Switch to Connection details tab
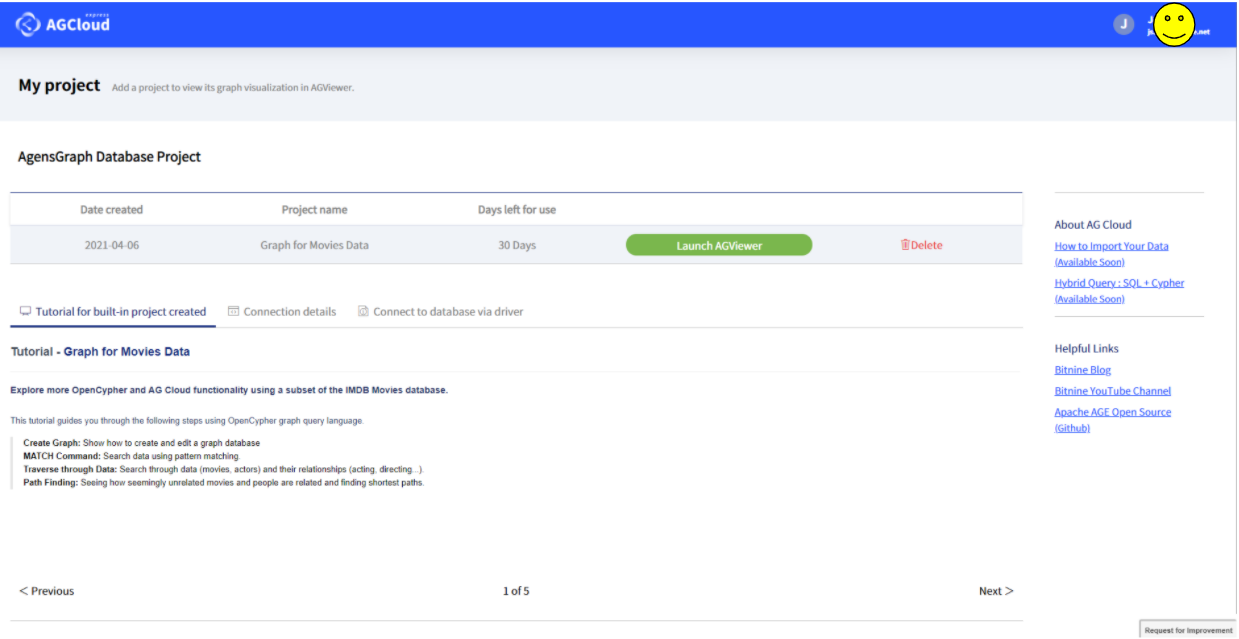1239x639 pixels. tap(282, 312)
